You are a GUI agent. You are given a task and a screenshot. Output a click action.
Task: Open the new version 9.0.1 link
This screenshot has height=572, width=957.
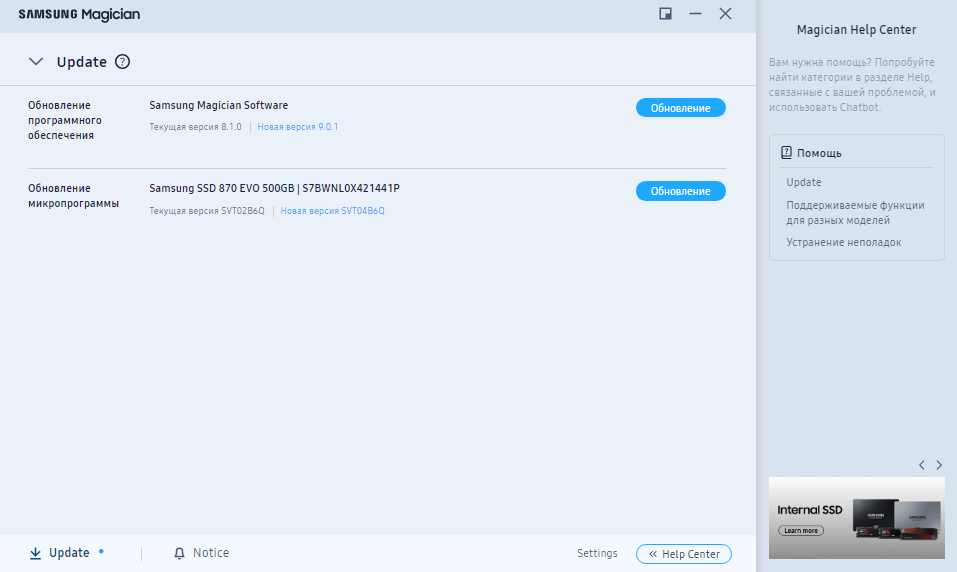pos(298,127)
